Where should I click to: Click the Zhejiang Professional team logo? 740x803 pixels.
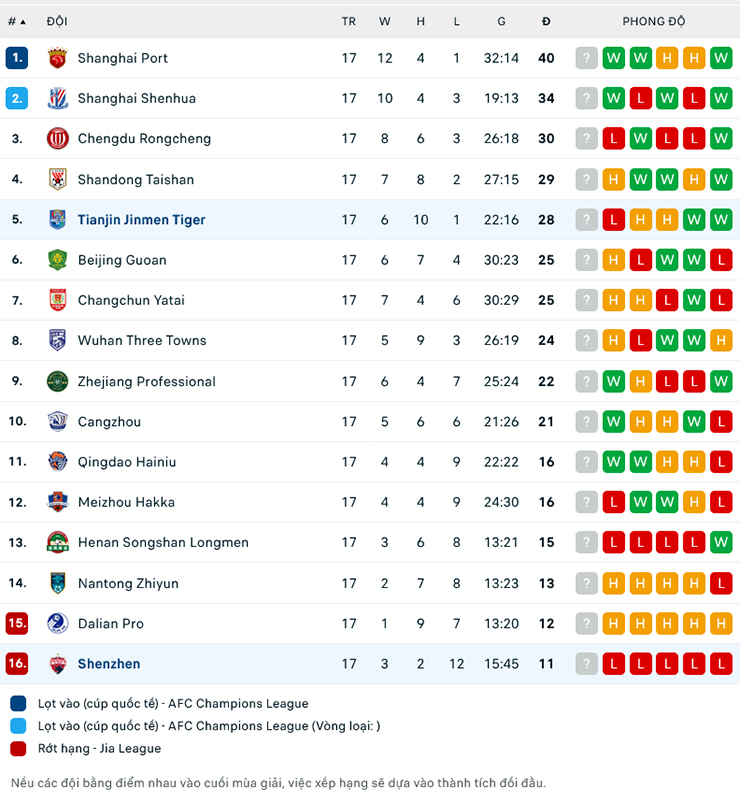(58, 381)
